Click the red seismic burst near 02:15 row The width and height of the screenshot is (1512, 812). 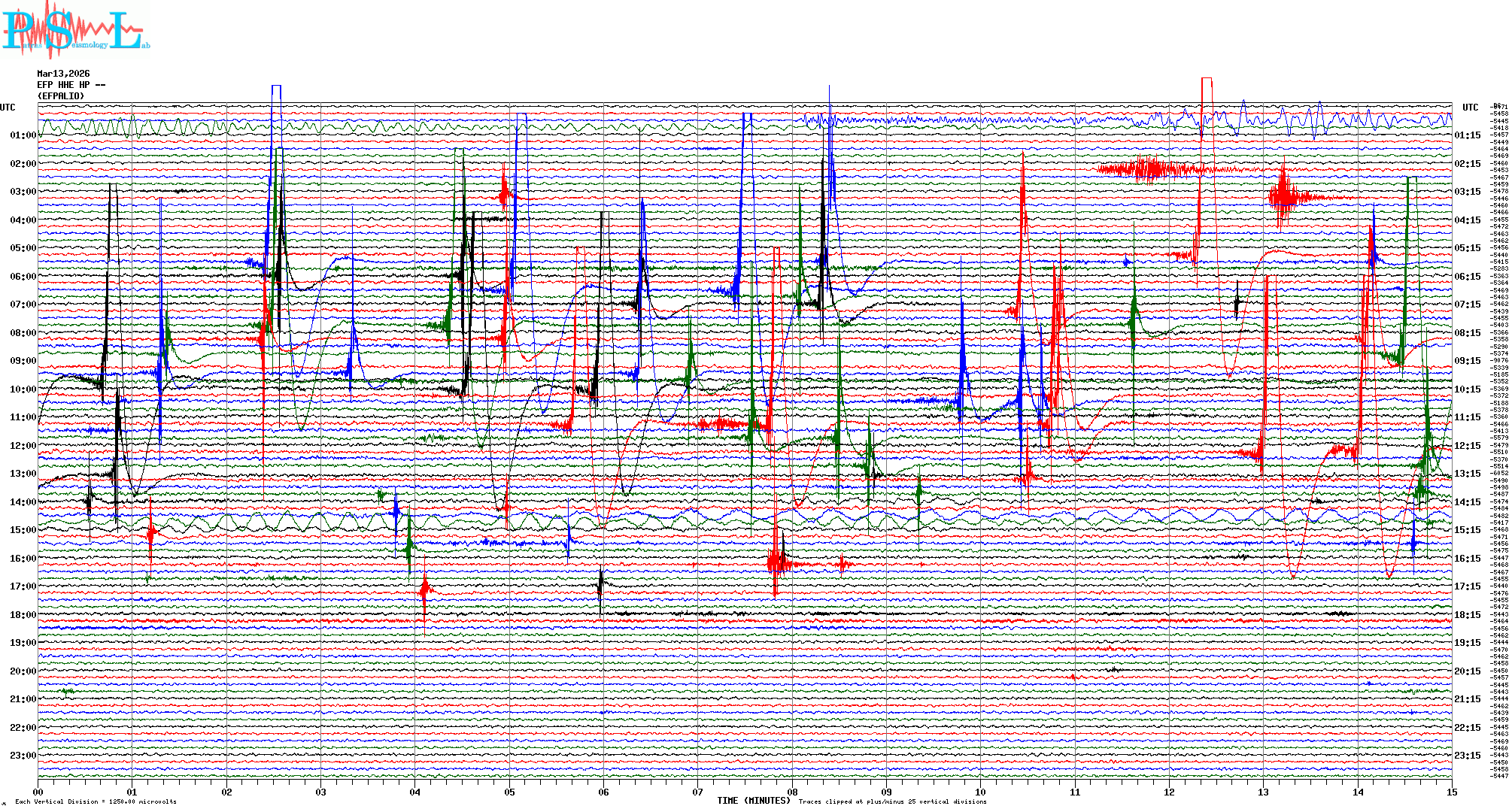point(1149,169)
